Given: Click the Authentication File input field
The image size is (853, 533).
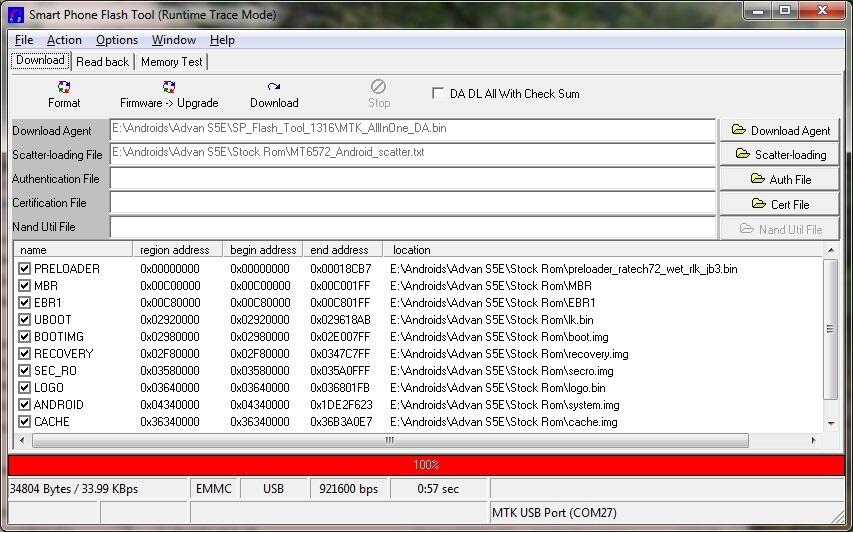Looking at the screenshot, I should pyautogui.click(x=412, y=179).
